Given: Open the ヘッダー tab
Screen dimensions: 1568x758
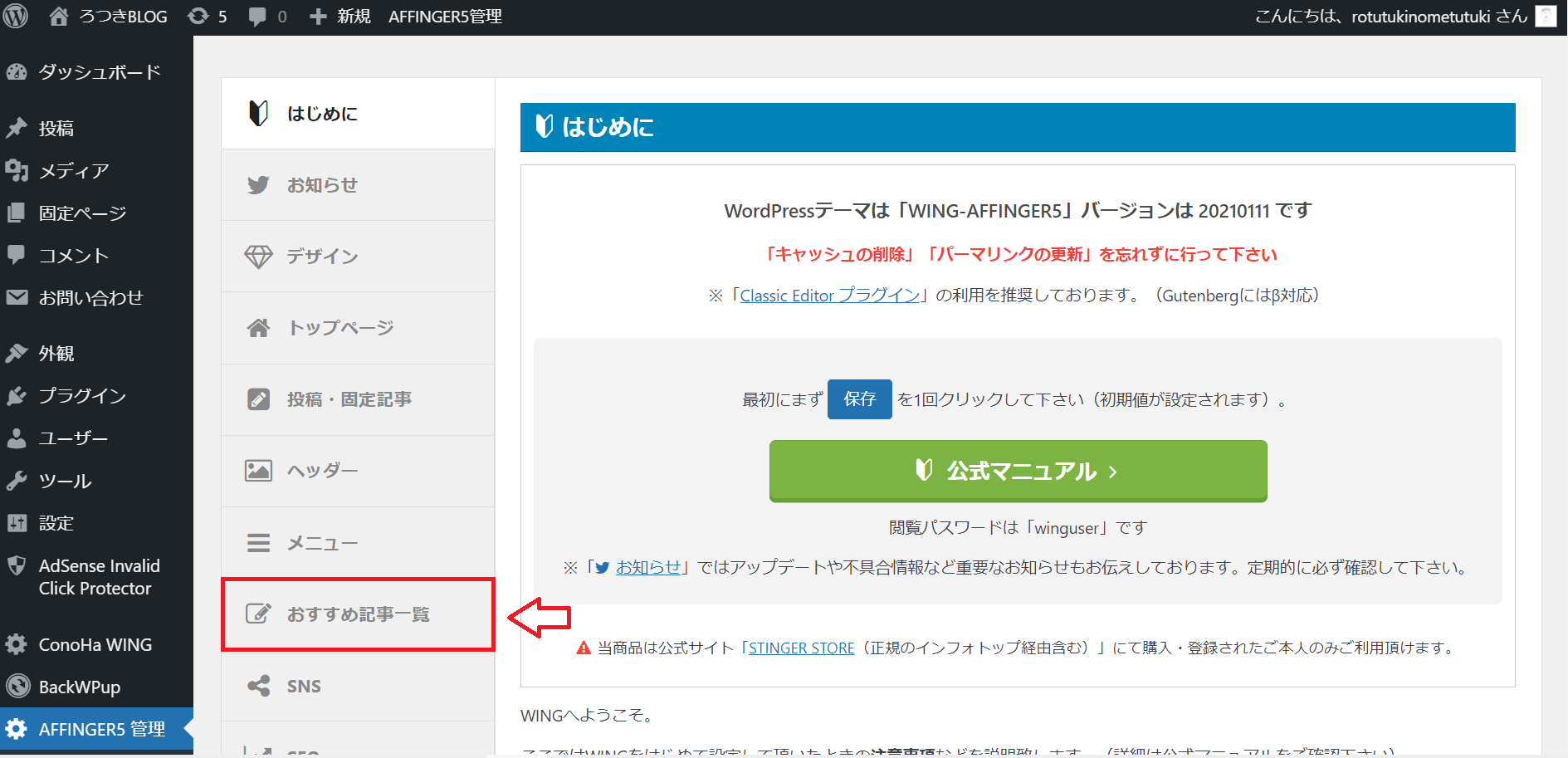Looking at the screenshot, I should click(x=358, y=471).
